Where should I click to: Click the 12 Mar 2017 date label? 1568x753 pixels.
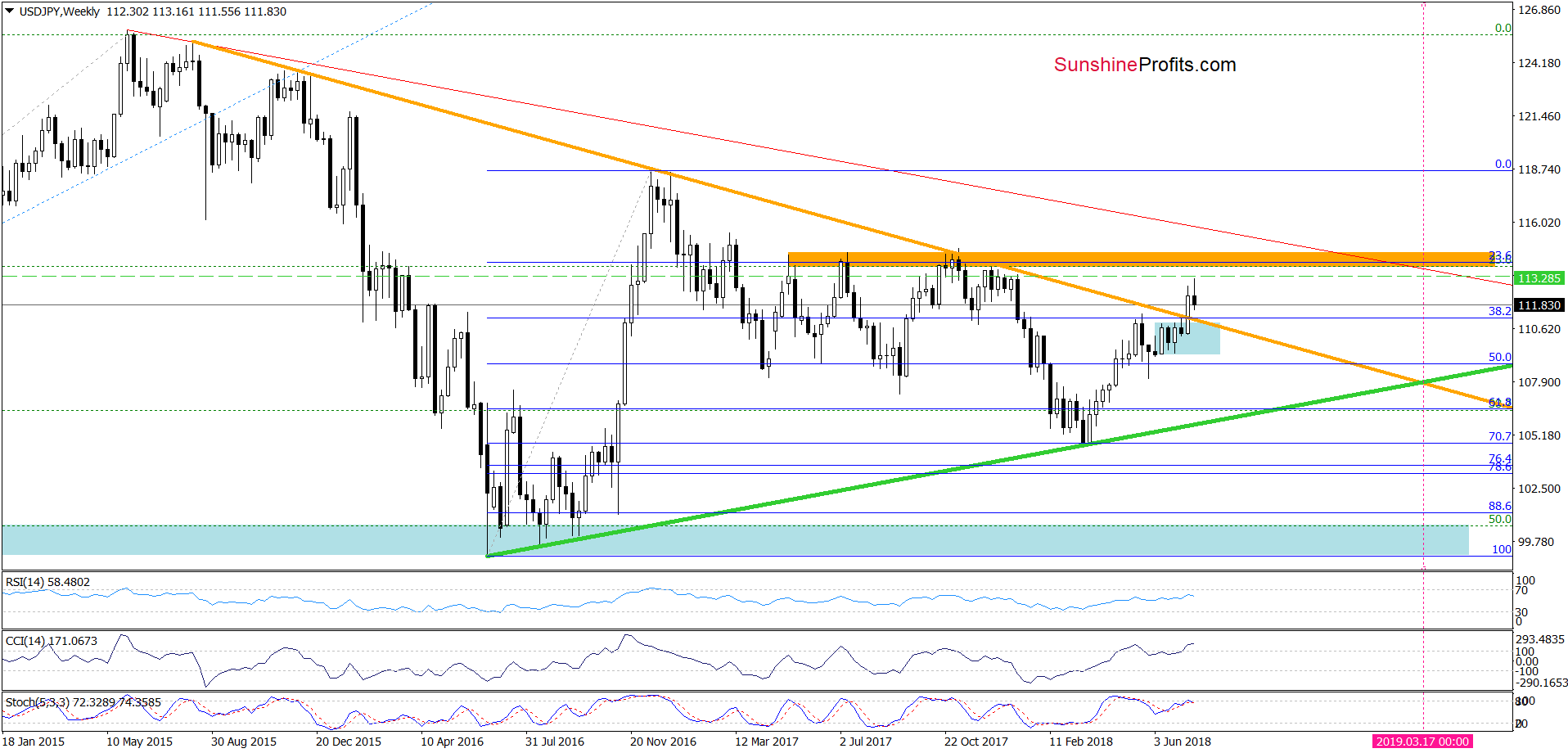[x=767, y=742]
